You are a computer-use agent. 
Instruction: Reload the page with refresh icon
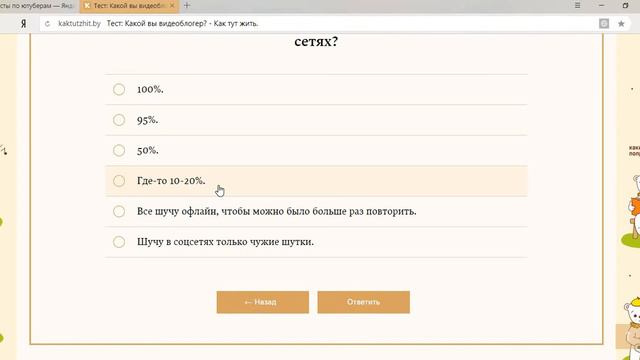[47, 24]
